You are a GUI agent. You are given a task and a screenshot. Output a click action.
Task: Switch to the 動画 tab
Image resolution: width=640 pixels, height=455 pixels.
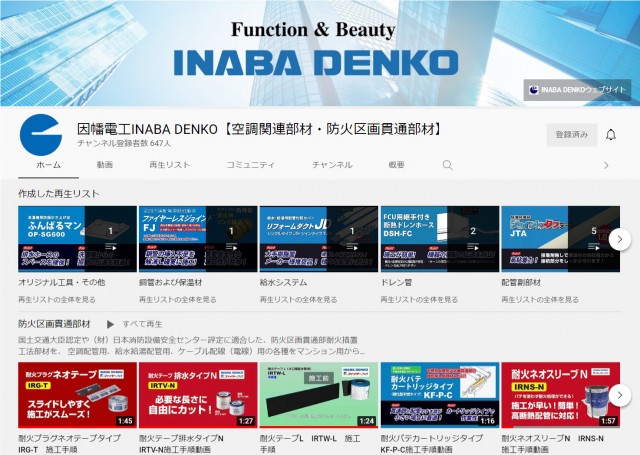[105, 165]
